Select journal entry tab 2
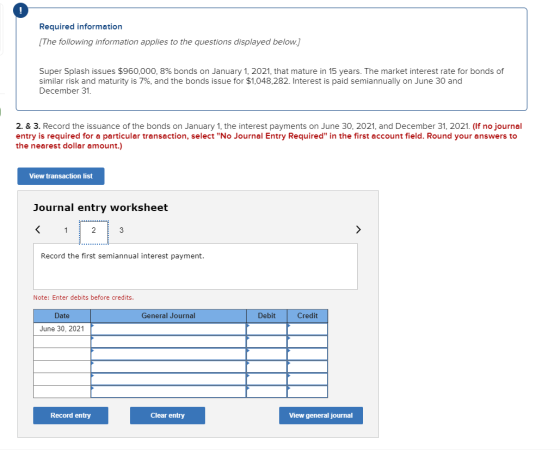560x452 pixels. 94,232
